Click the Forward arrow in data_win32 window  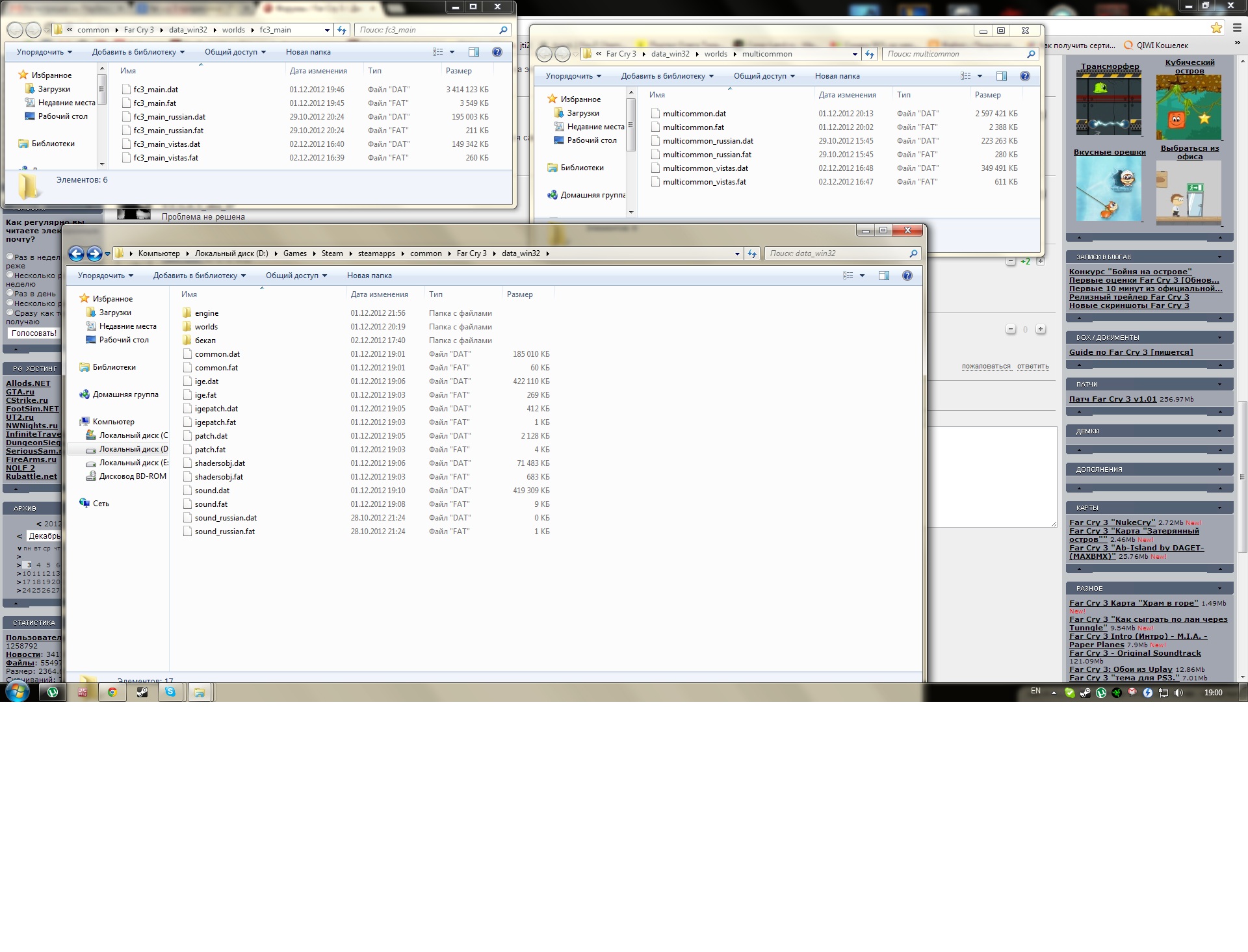click(x=94, y=253)
